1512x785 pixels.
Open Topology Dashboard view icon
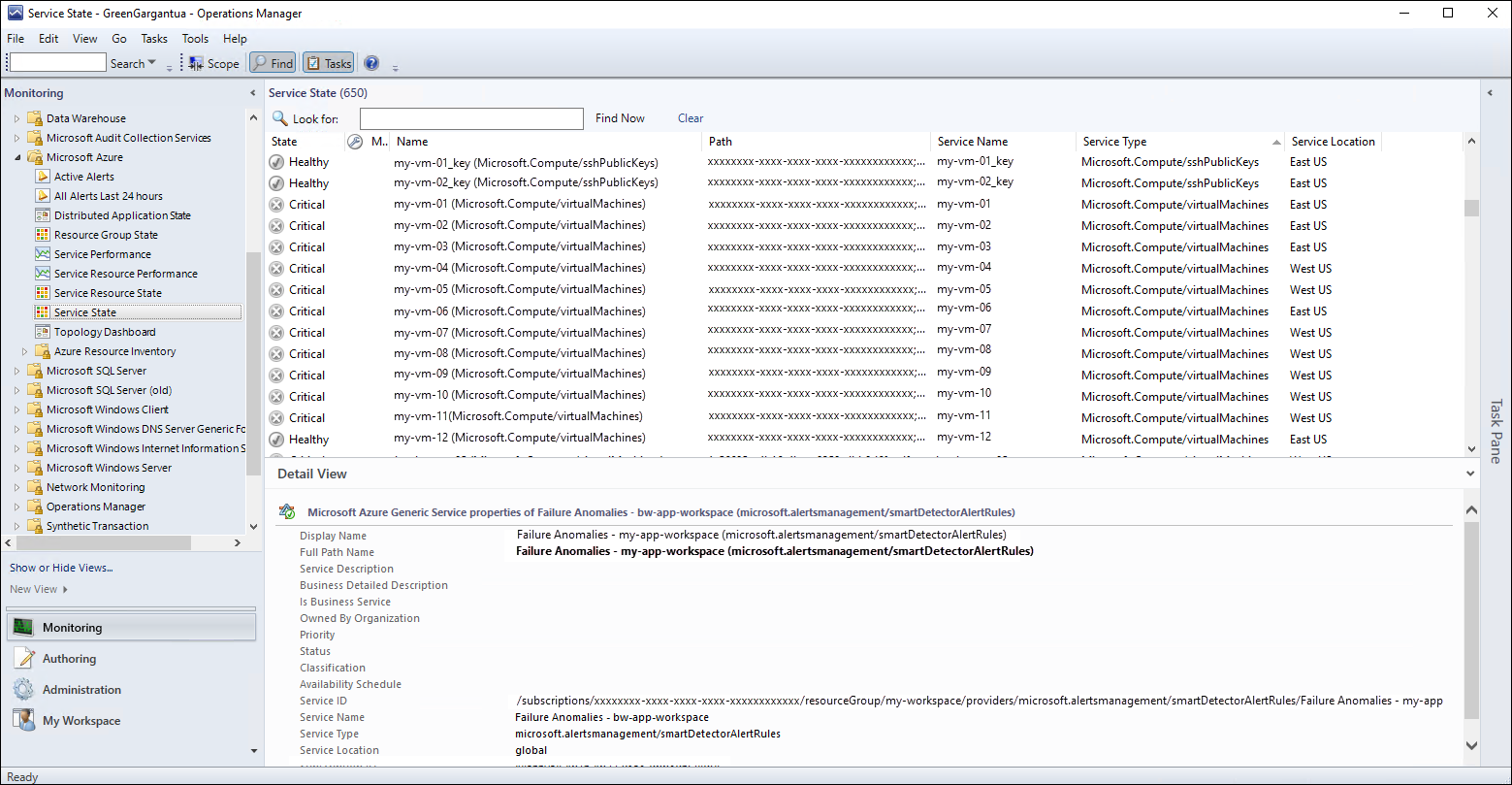[43, 332]
